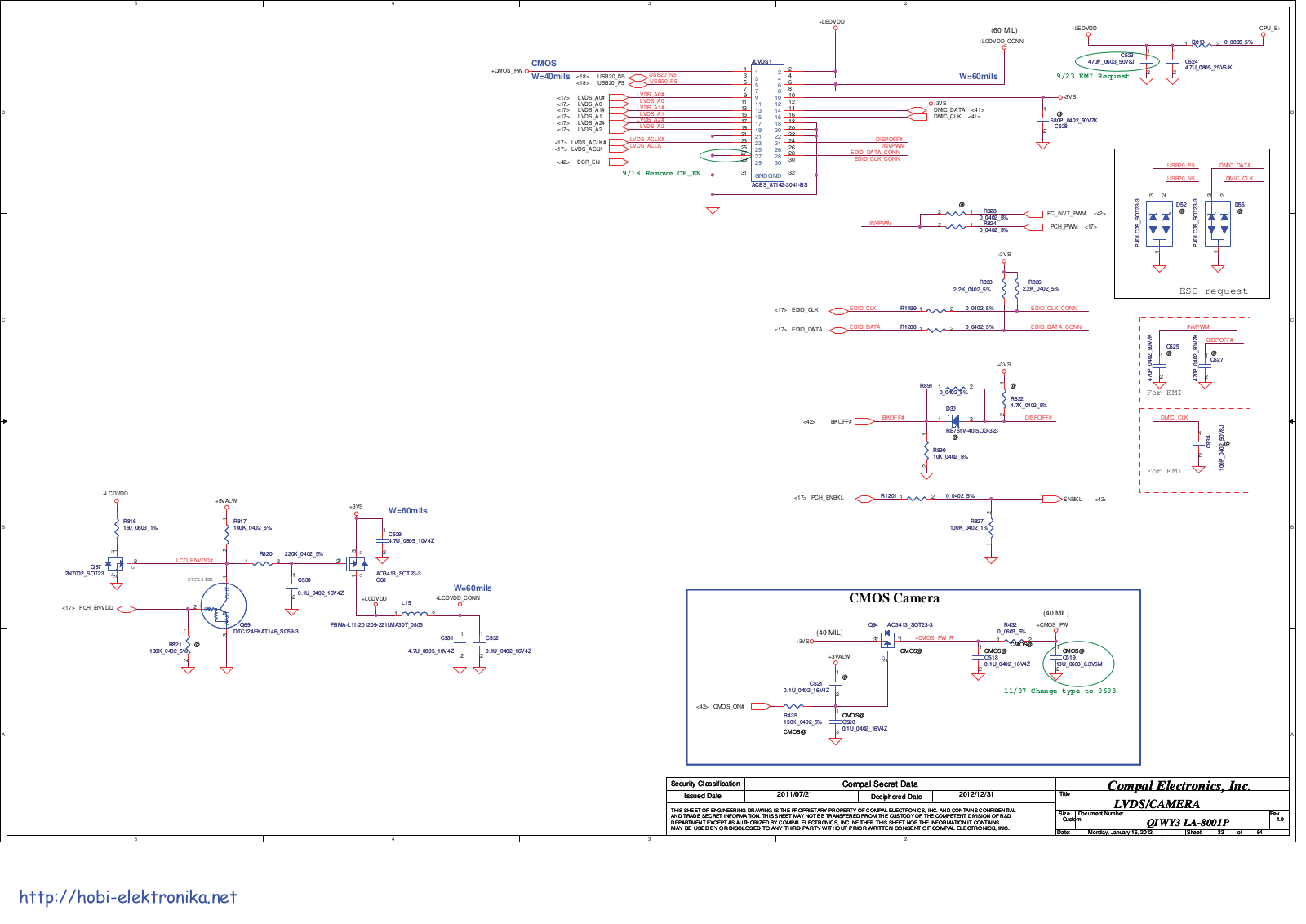Image resolution: width=1306 pixels, height=924 pixels.
Task: Click the Monday, January 16, 2012 date
Action: (x=1120, y=833)
